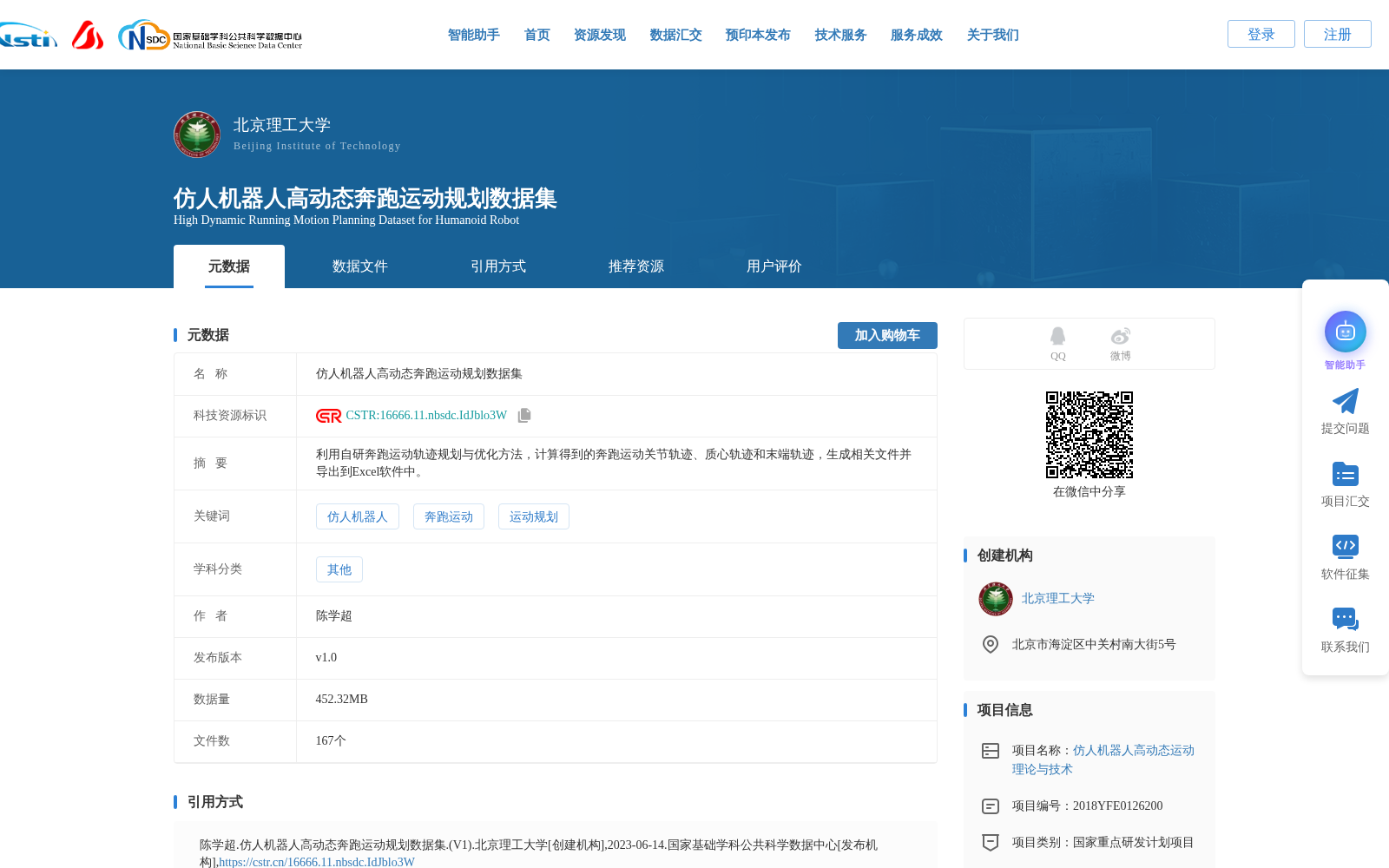Image resolution: width=1389 pixels, height=868 pixels.
Task: Click the address 北京市海淀区中关村南大街5号
Action: coord(1094,644)
